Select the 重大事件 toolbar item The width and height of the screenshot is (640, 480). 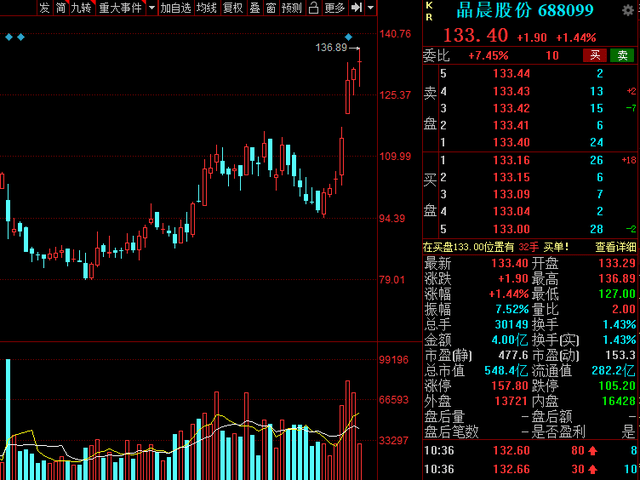[120, 7]
